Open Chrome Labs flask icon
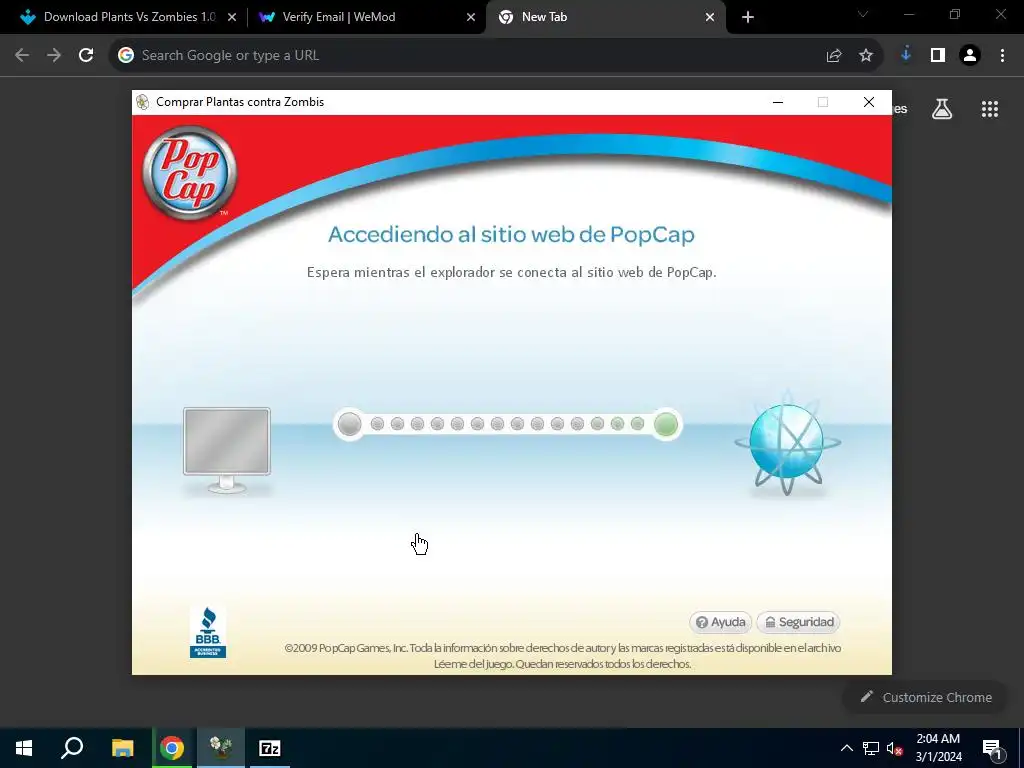This screenshot has height=768, width=1024. pos(942,109)
